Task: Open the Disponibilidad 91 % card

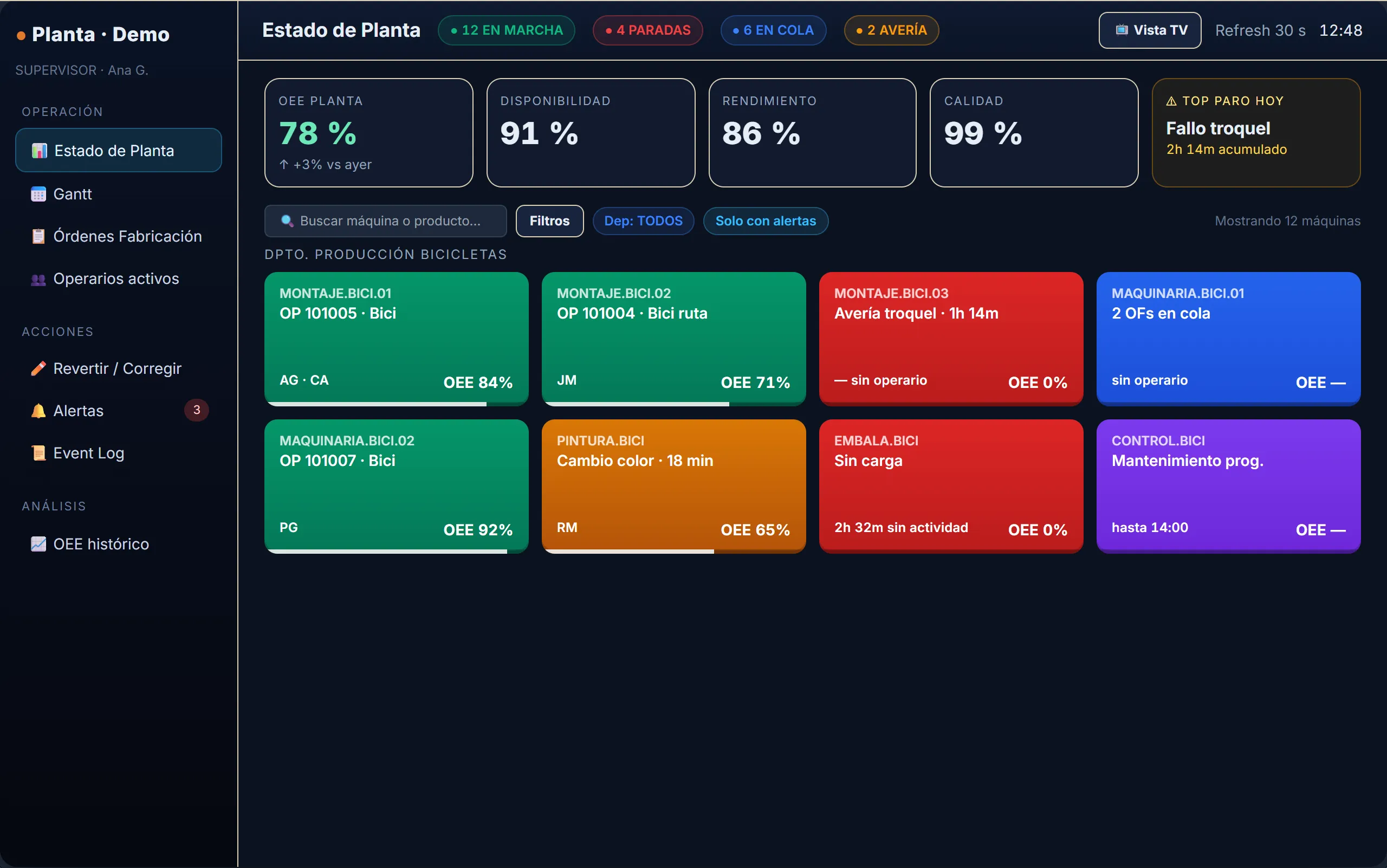Action: (x=591, y=133)
